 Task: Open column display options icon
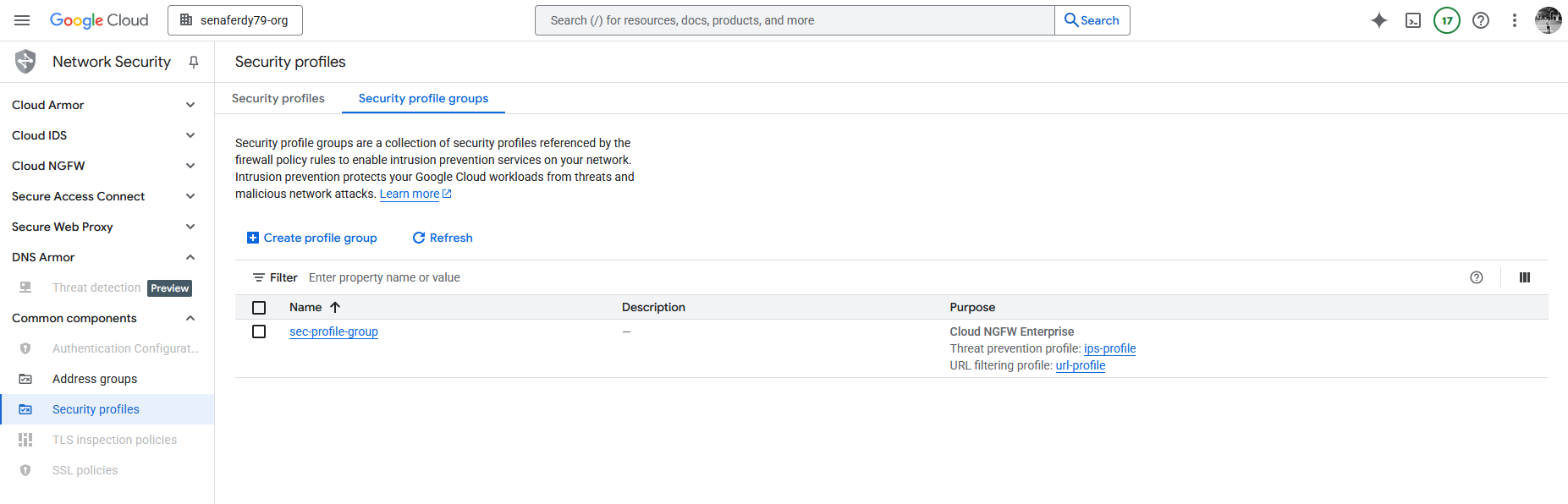(1524, 277)
